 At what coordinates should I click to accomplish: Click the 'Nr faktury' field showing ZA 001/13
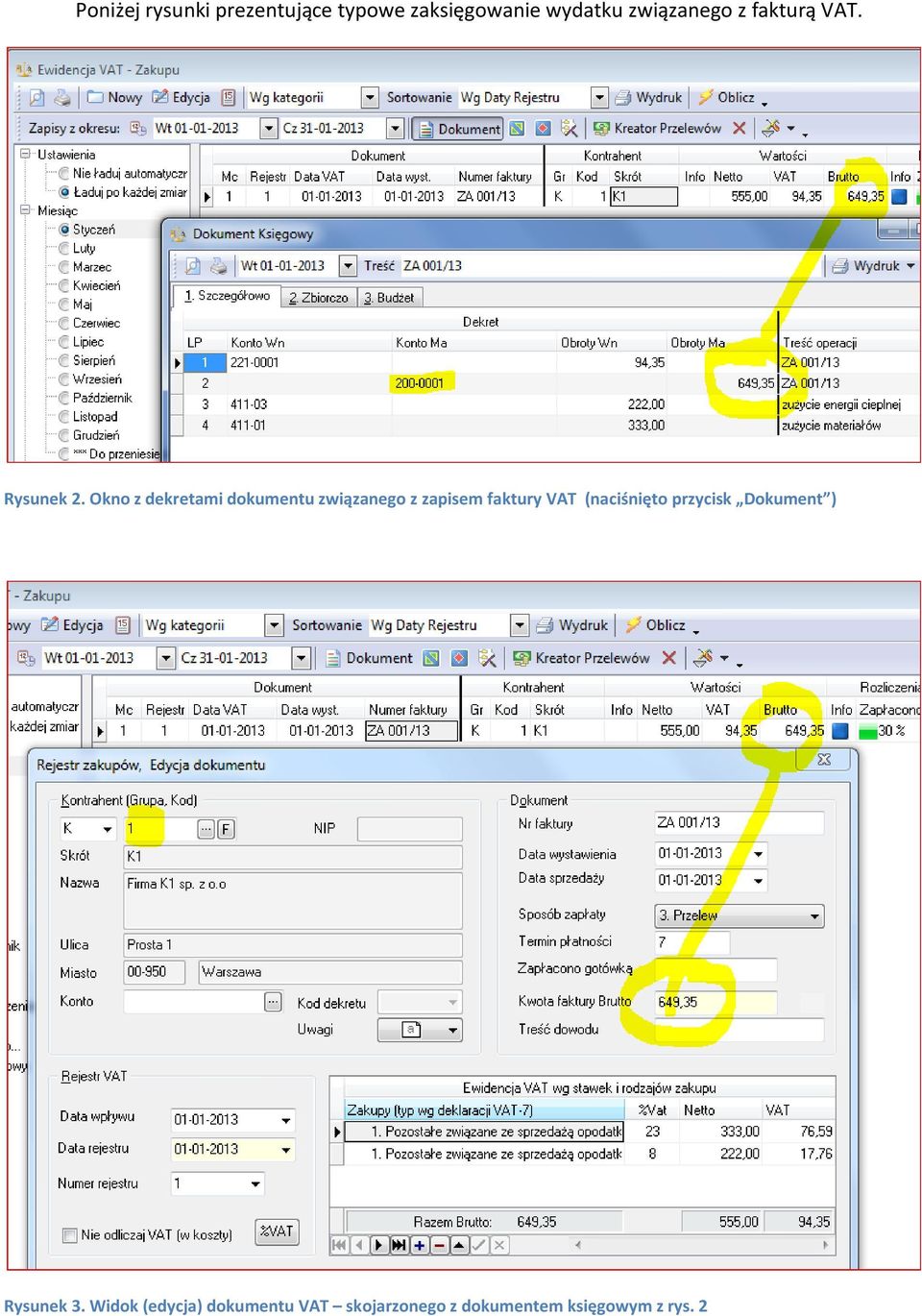739,823
